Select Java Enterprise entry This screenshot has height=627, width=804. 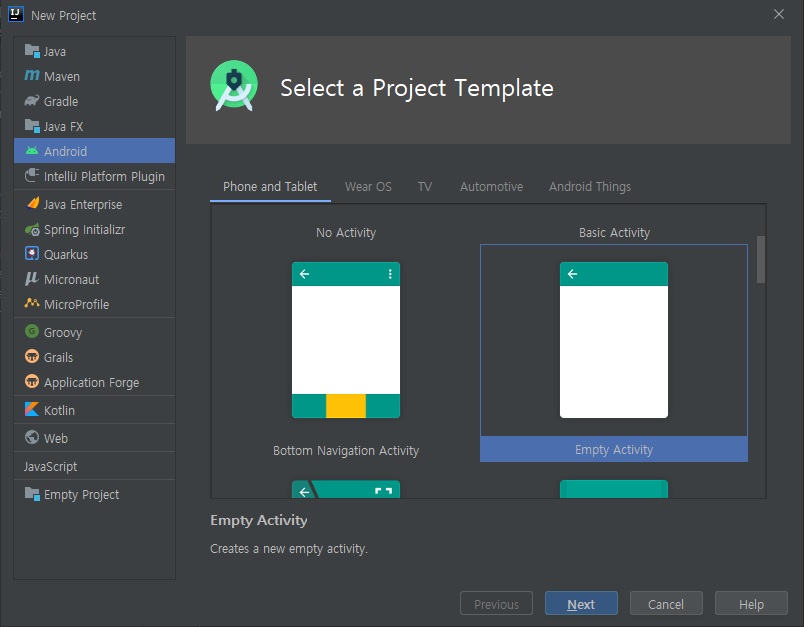pos(94,204)
